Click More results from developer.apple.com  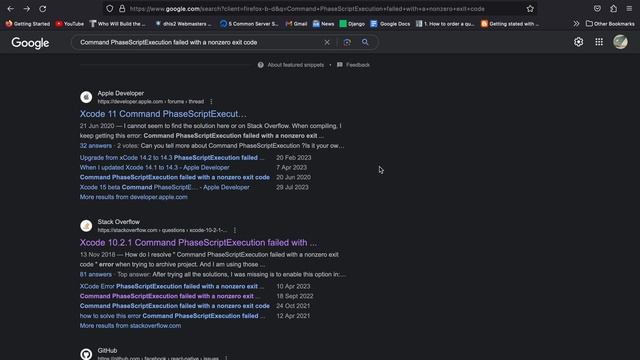(x=134, y=197)
